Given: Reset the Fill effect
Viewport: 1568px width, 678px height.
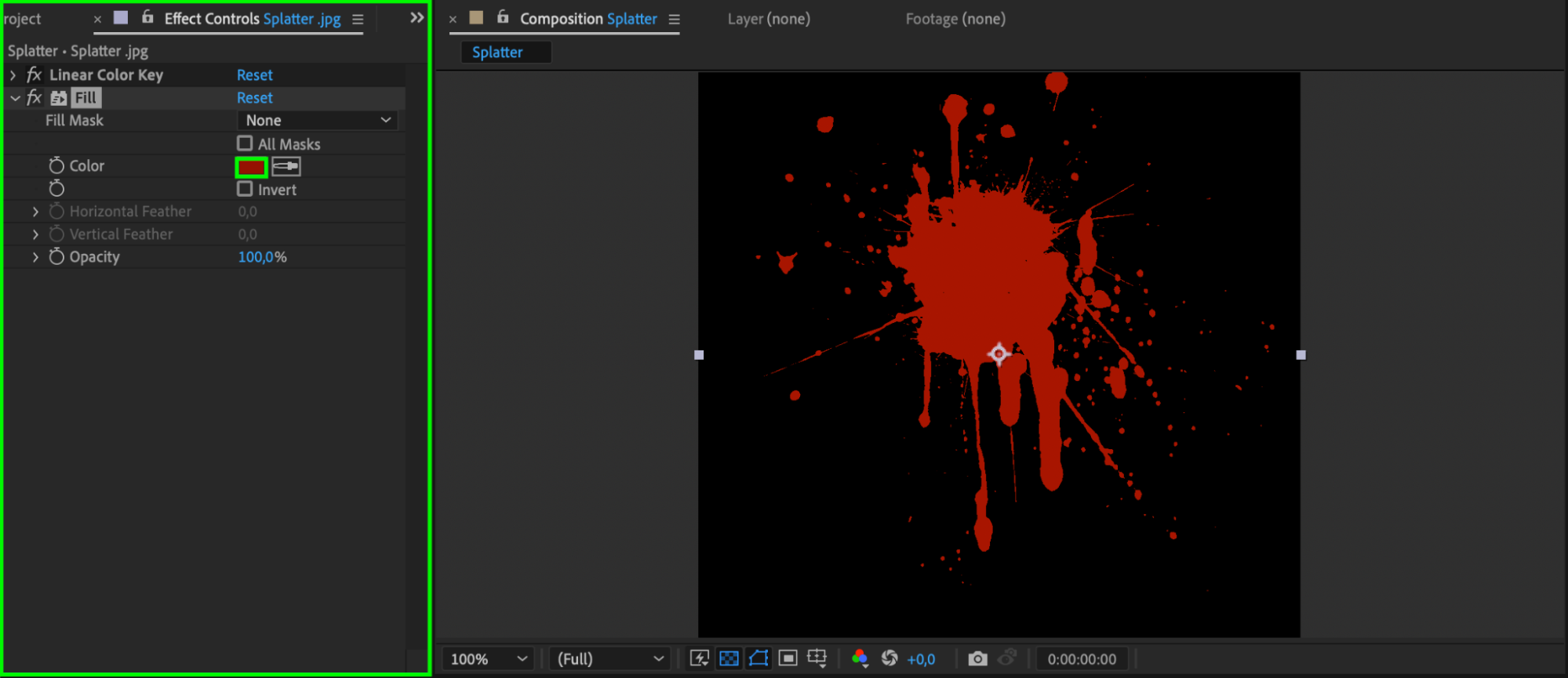Looking at the screenshot, I should (254, 98).
